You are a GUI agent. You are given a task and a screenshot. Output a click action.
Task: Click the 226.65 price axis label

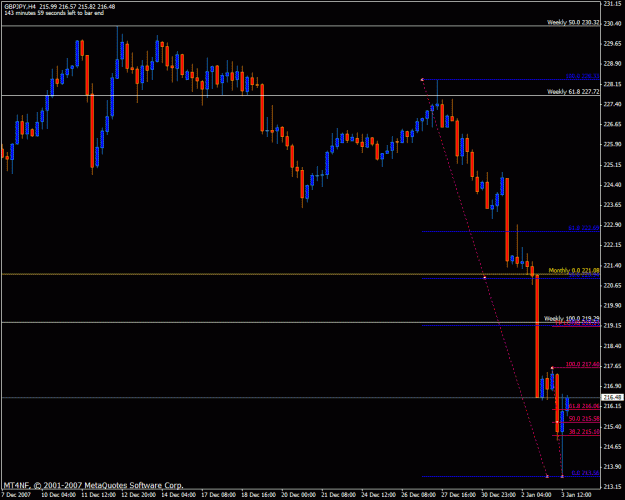[613, 124]
